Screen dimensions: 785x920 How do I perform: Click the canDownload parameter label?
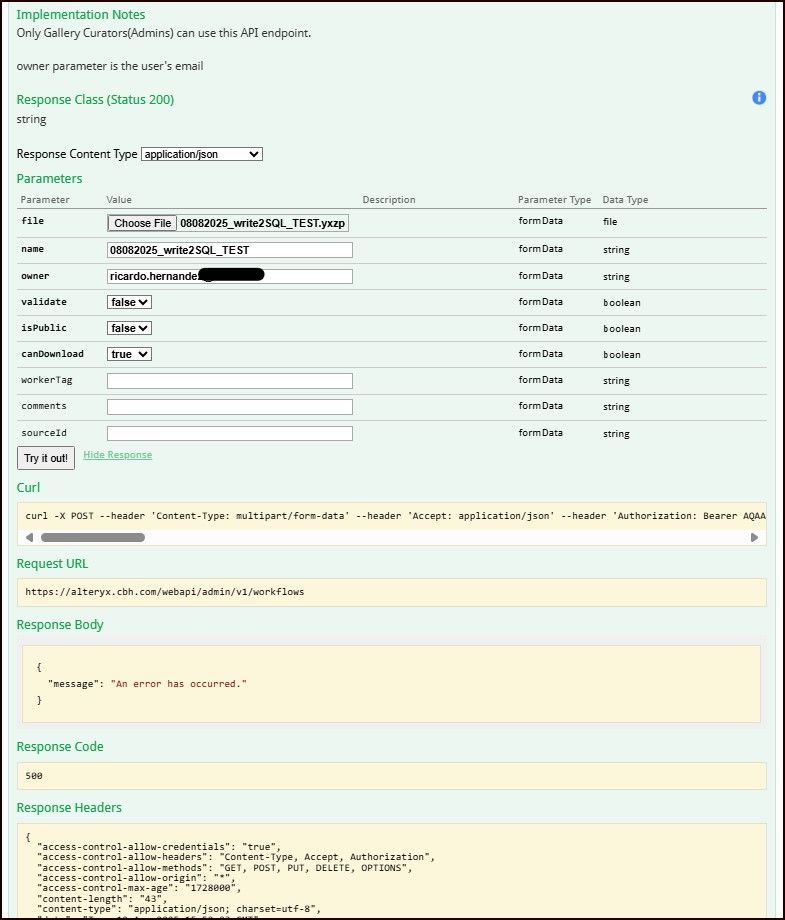tap(52, 354)
